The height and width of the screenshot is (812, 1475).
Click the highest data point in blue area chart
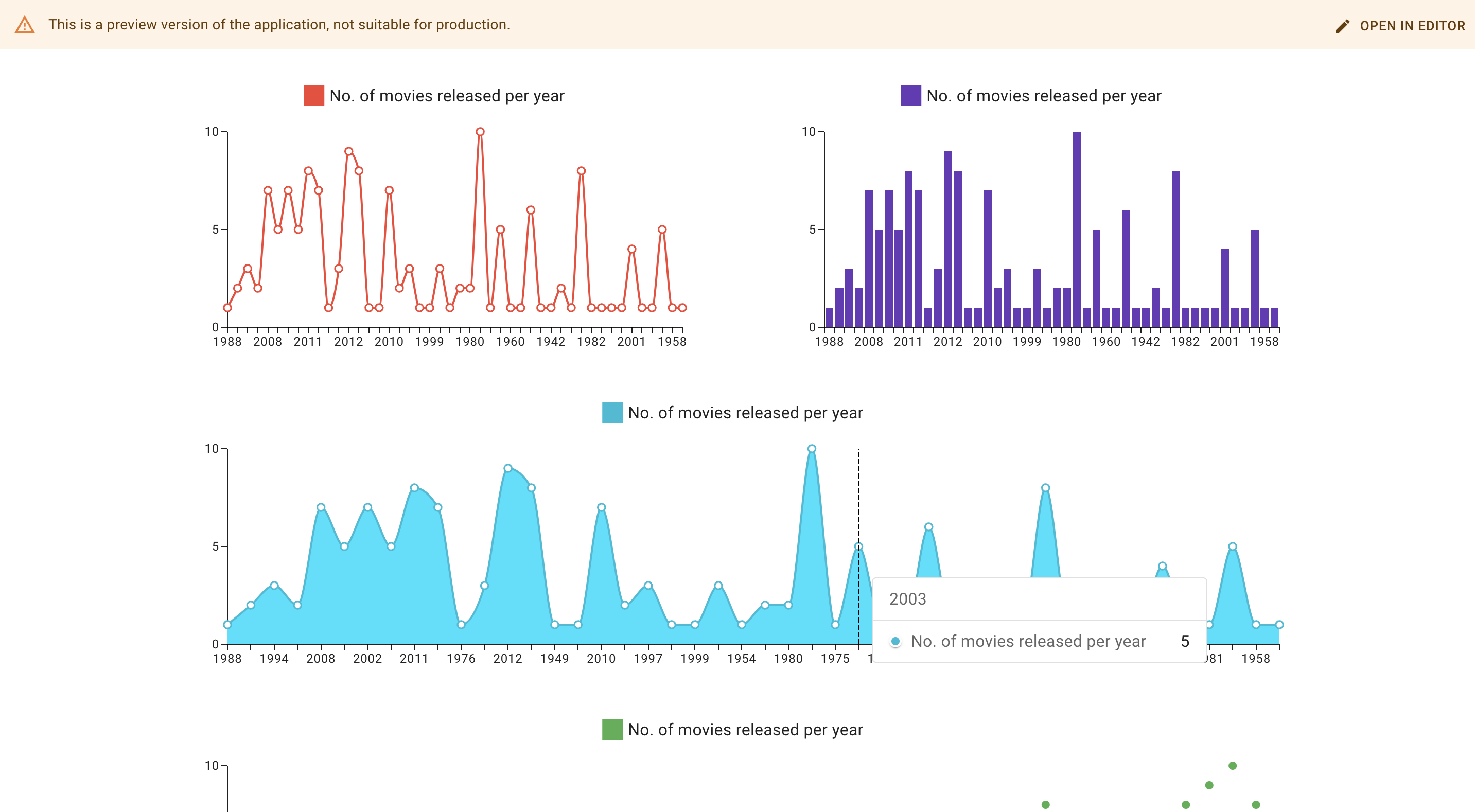812,448
